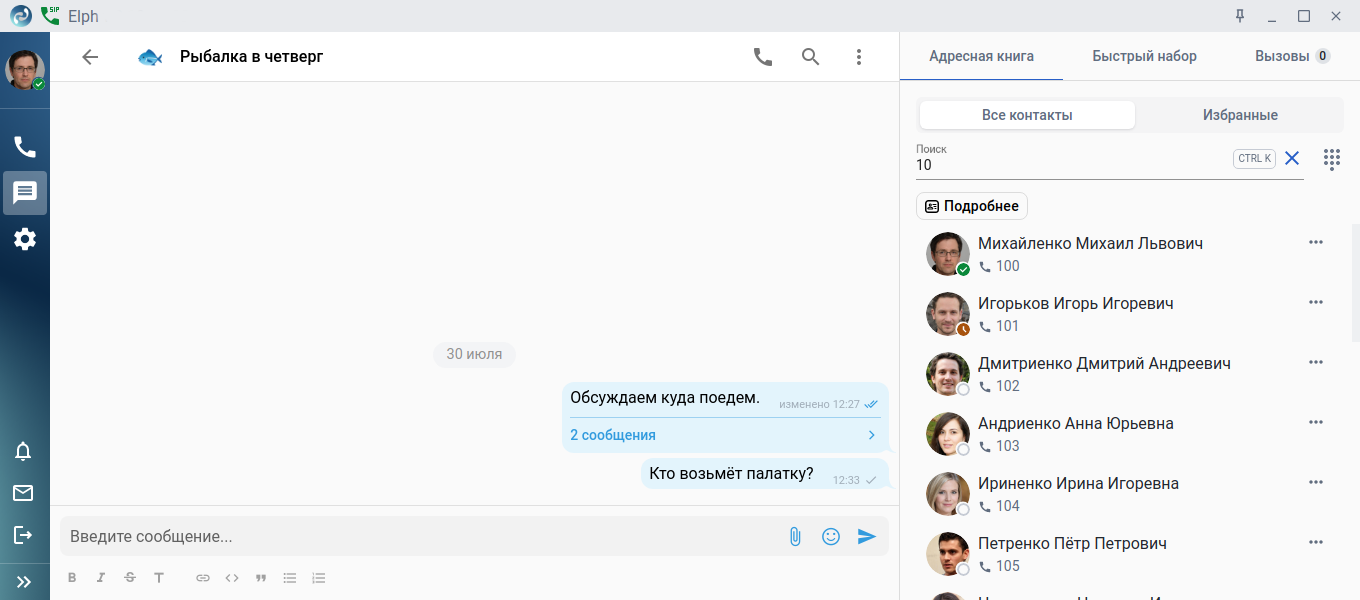Viewport: 1360px width, 600px height.
Task: Open the dial pad grid icon
Action: coord(1331,159)
